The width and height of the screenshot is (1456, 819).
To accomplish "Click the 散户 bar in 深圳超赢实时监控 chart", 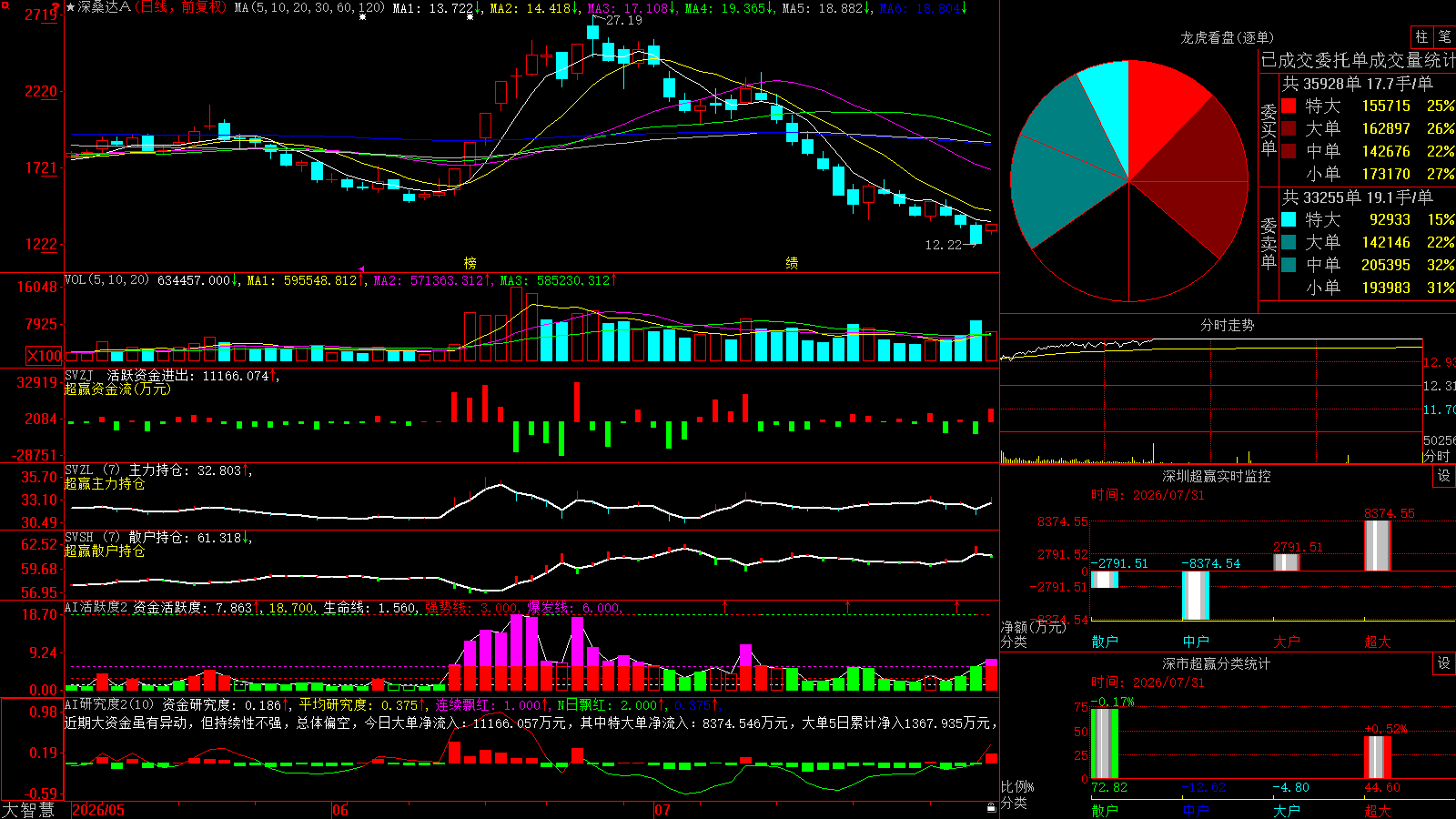I will 1105,580.
